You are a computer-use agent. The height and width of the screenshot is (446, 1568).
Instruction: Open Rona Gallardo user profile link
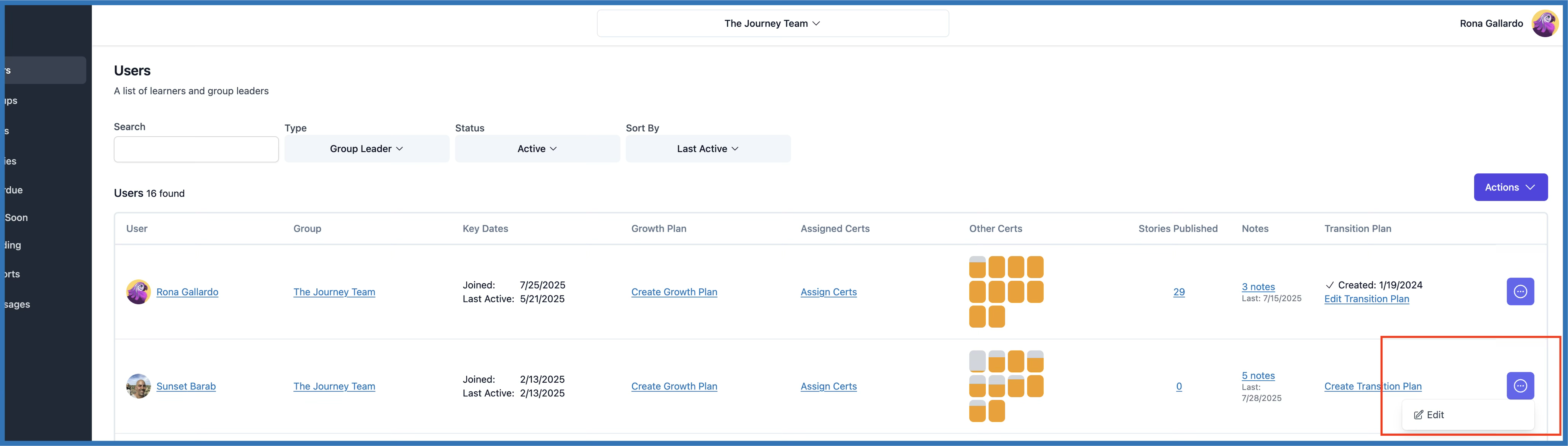187,292
